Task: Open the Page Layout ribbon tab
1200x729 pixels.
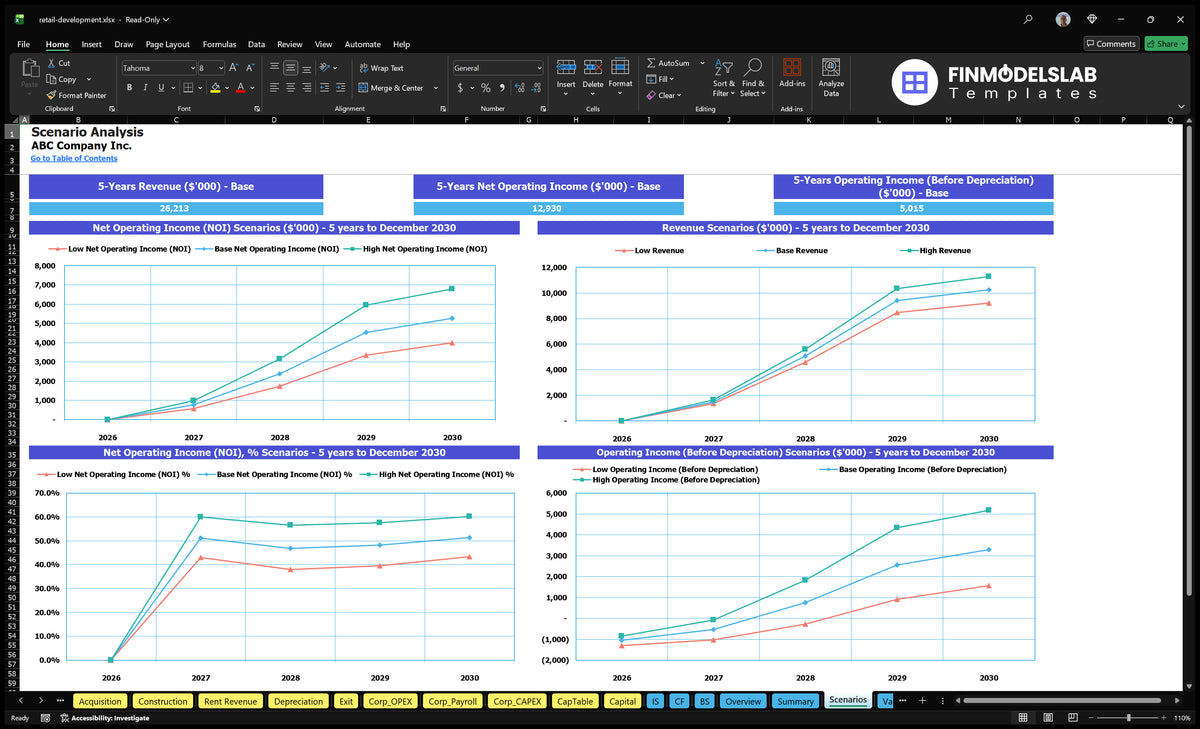Action: click(x=167, y=44)
